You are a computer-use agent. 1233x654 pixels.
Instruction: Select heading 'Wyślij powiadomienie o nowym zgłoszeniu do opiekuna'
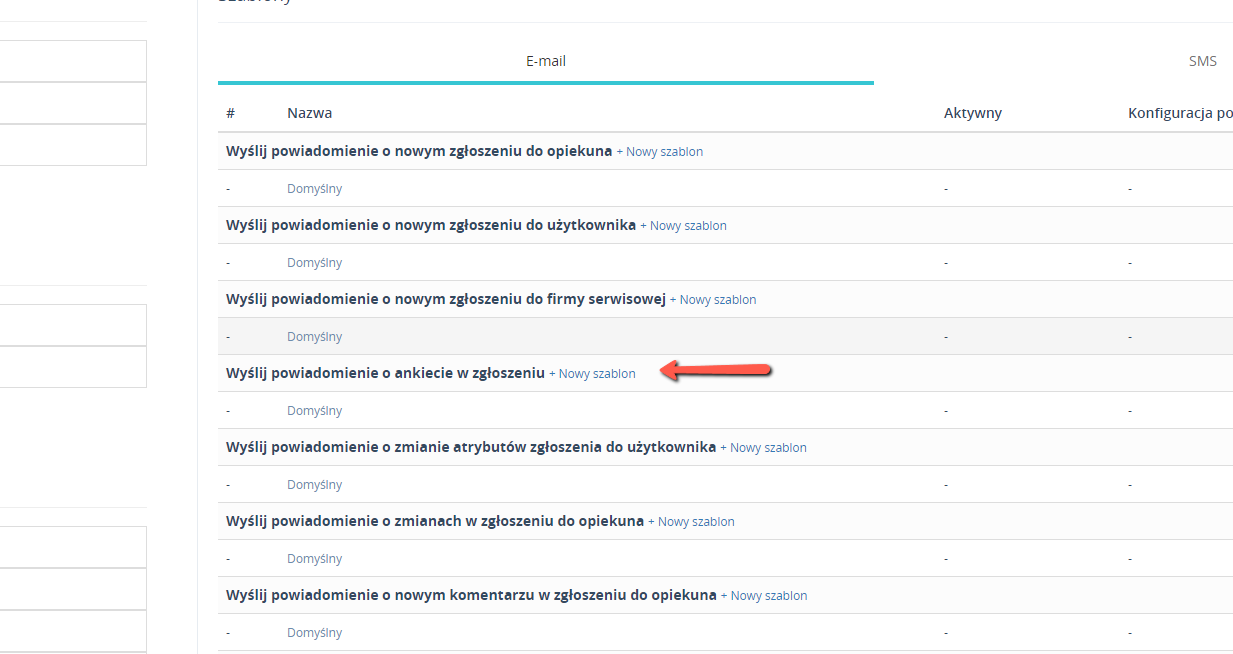pos(419,151)
